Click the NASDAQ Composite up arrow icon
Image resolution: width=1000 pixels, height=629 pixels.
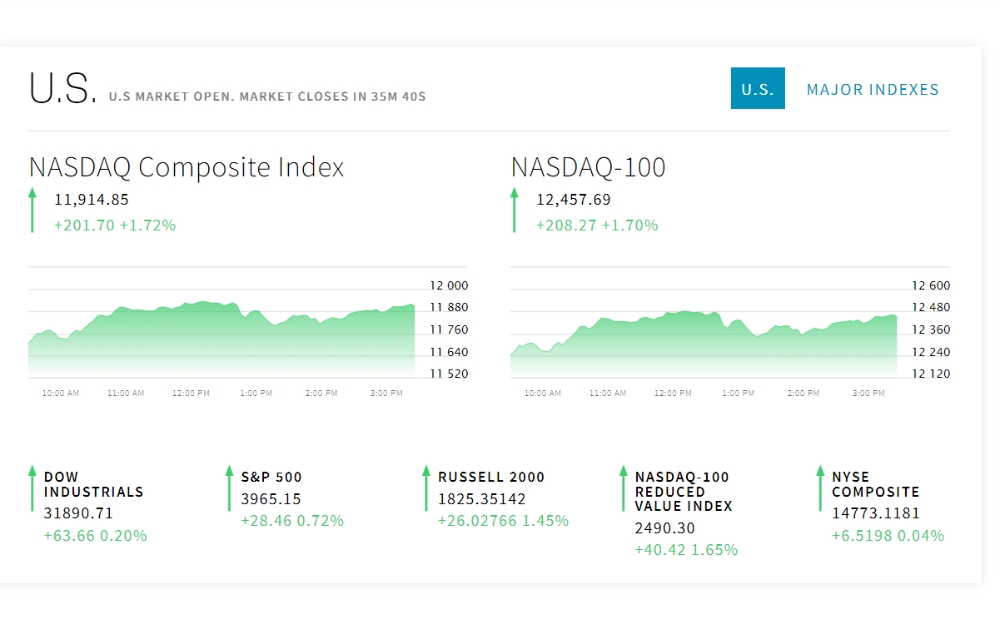click(33, 211)
